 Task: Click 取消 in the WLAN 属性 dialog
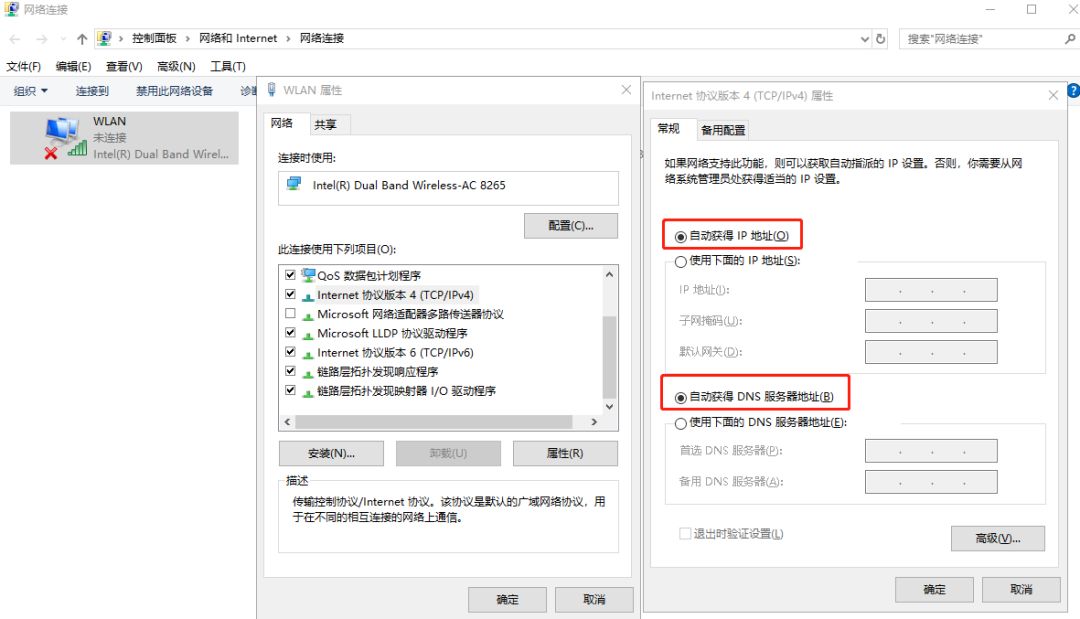pos(594,600)
